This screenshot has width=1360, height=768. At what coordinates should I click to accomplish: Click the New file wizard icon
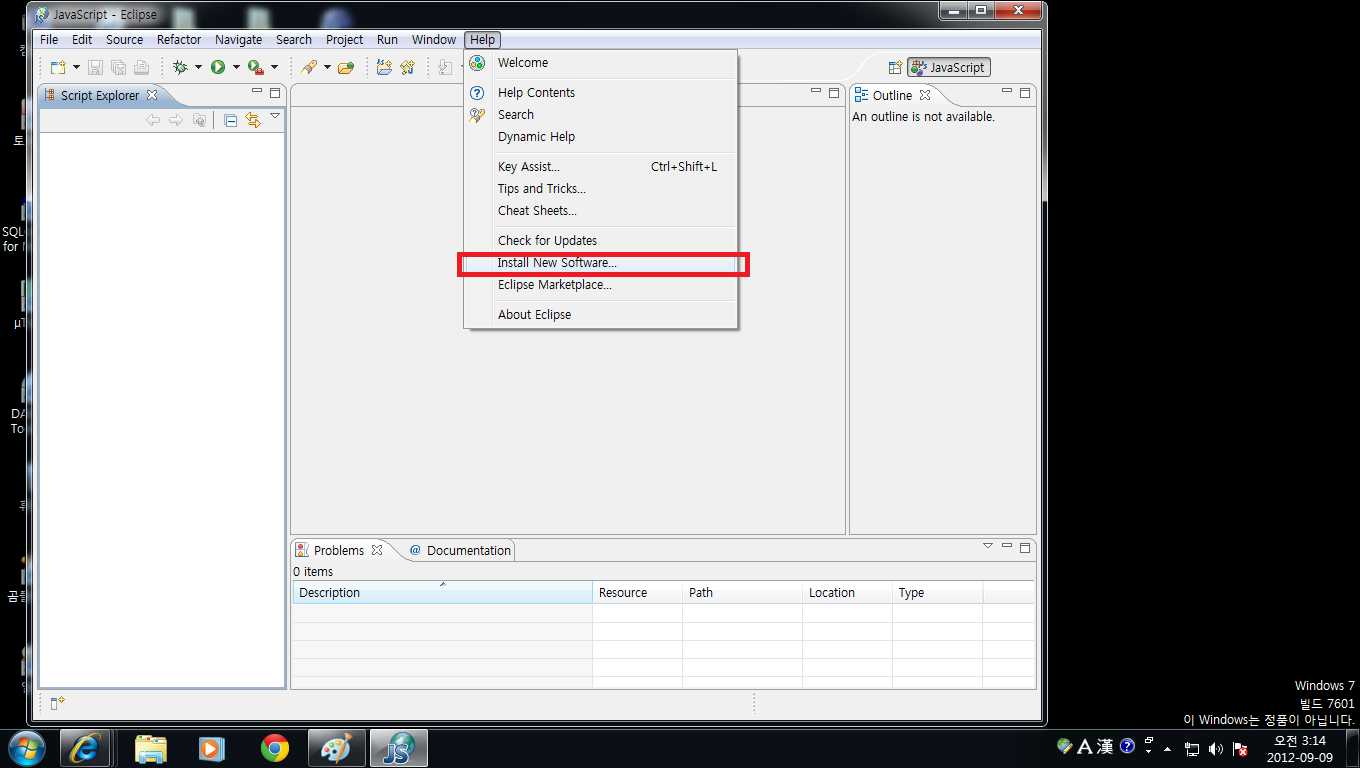(58, 67)
